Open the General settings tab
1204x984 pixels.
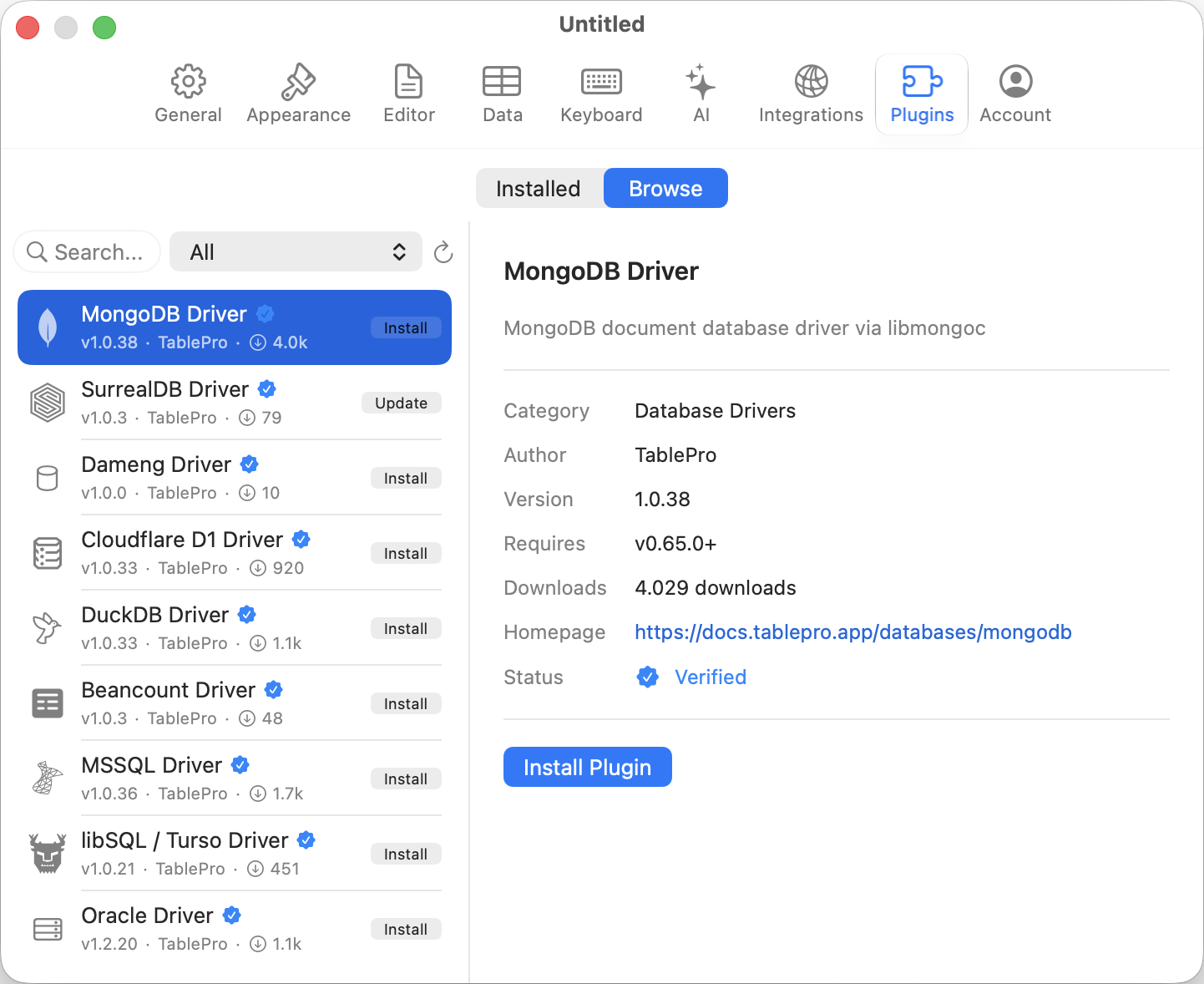coord(188,94)
